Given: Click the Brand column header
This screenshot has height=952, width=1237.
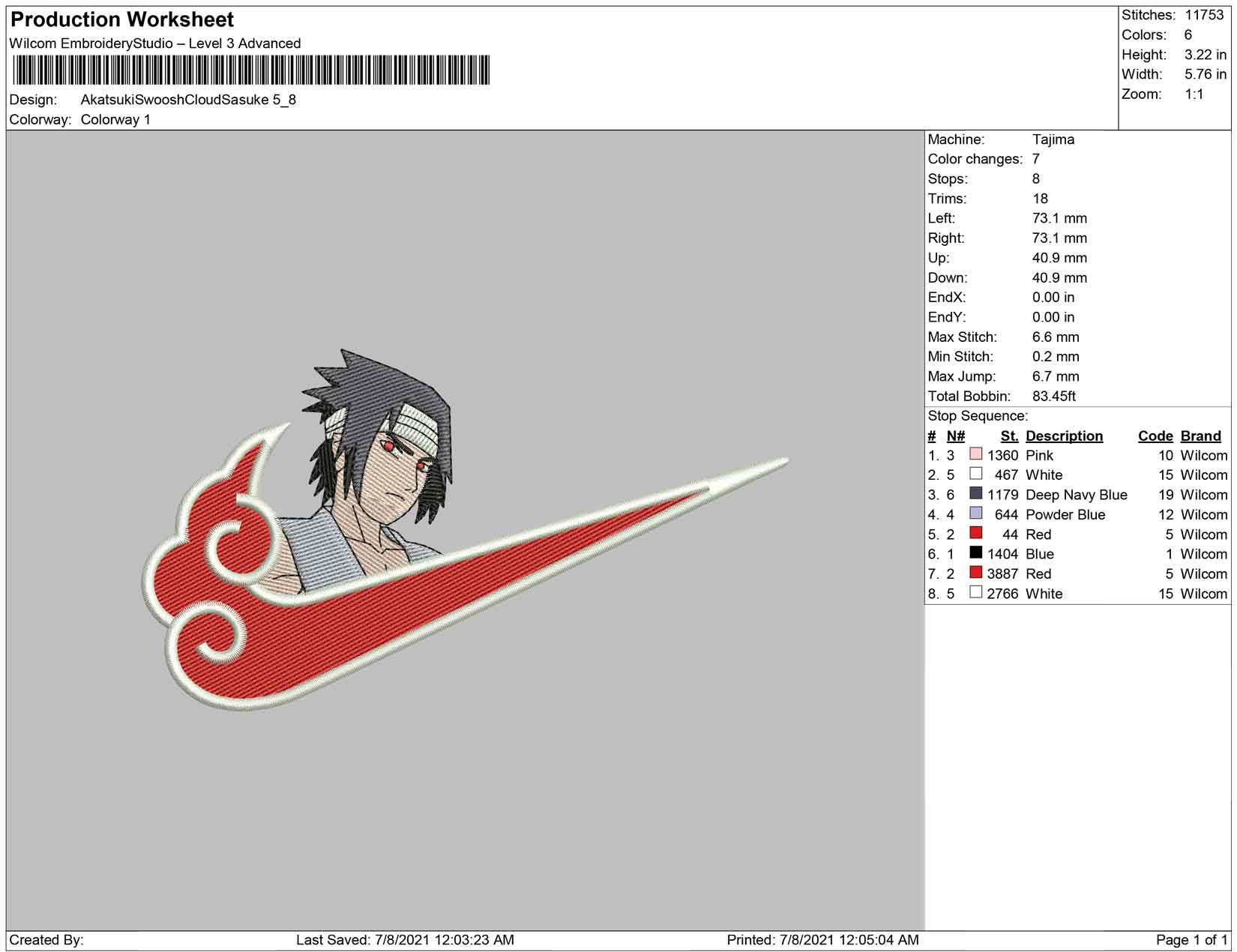Looking at the screenshot, I should pos(1200,436).
